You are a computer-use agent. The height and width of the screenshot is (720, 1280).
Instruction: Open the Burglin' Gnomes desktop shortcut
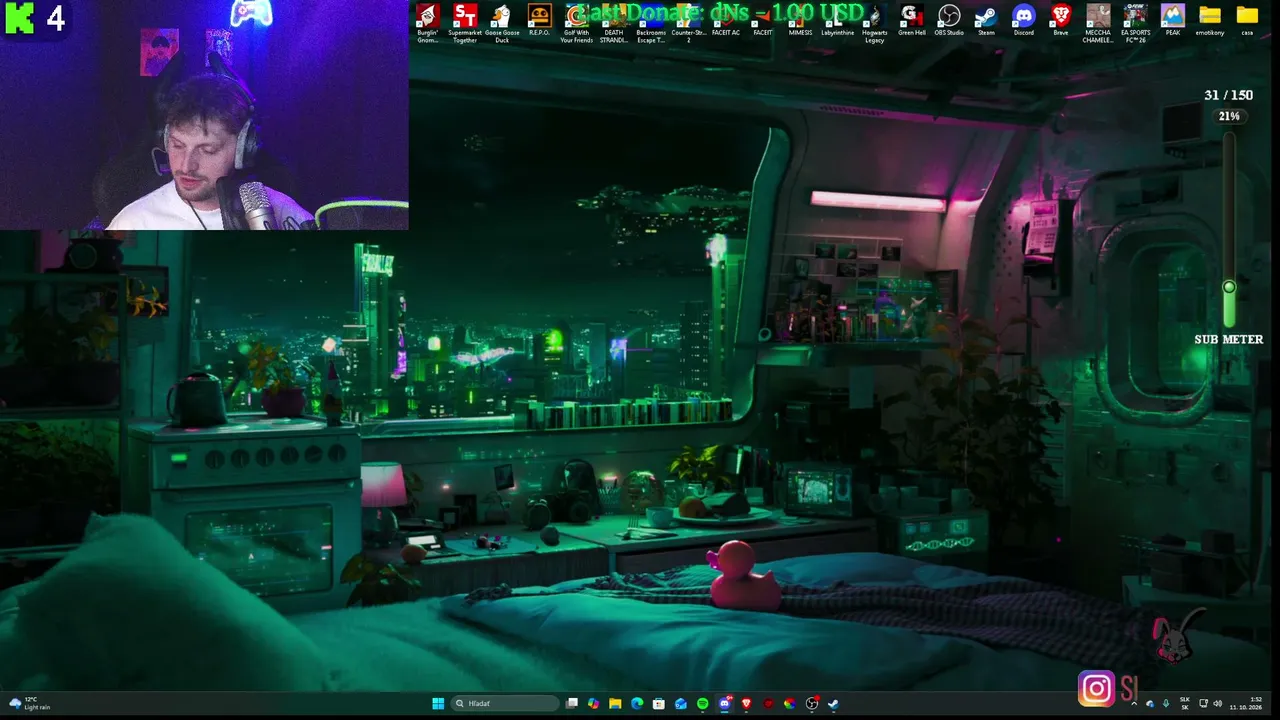click(428, 23)
